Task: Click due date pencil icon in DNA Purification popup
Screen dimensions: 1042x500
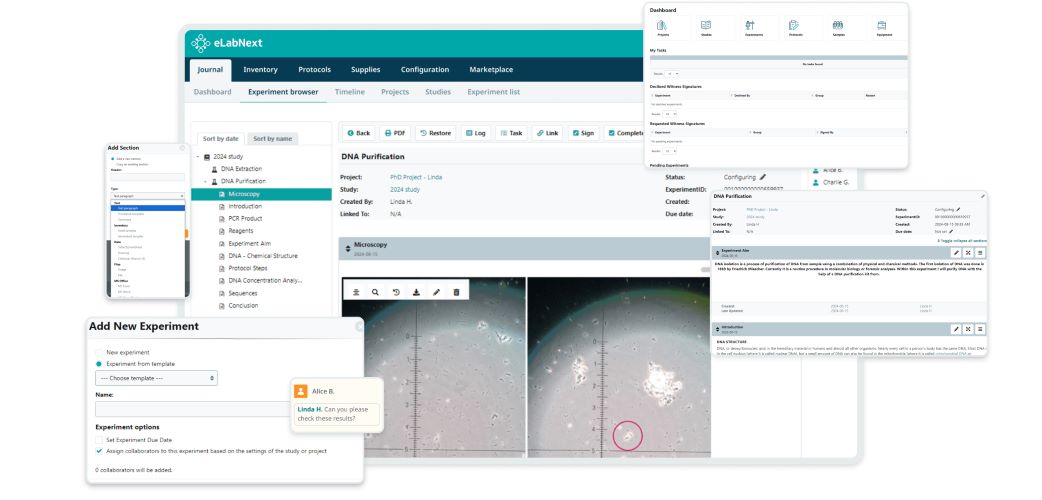Action: 951,231
